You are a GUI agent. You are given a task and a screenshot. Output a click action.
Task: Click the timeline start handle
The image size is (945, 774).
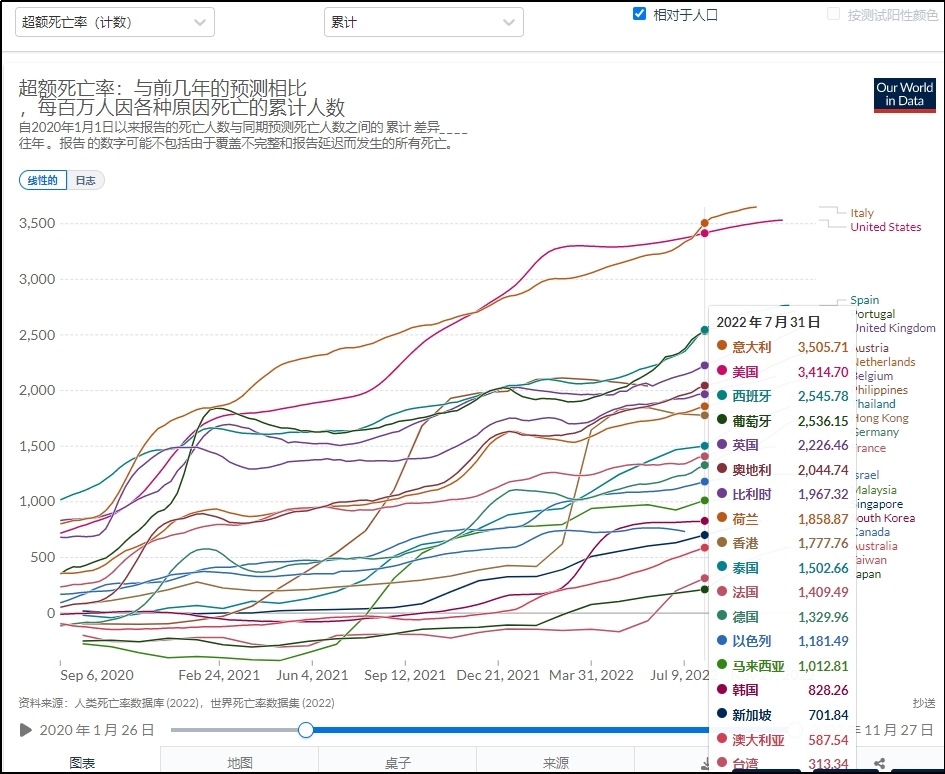[306, 730]
